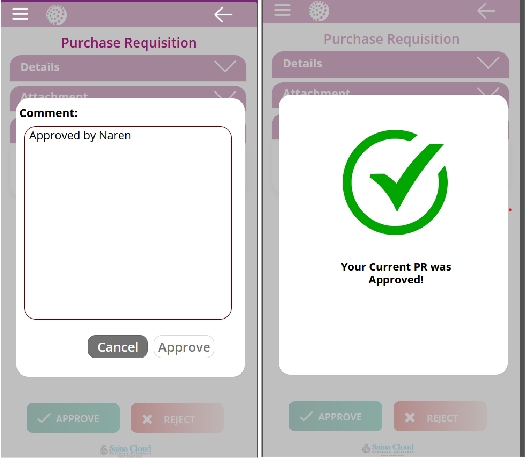Image resolution: width=528 pixels, height=461 pixels.
Task: Click red REJECT button on right screen
Action: coord(440,417)
